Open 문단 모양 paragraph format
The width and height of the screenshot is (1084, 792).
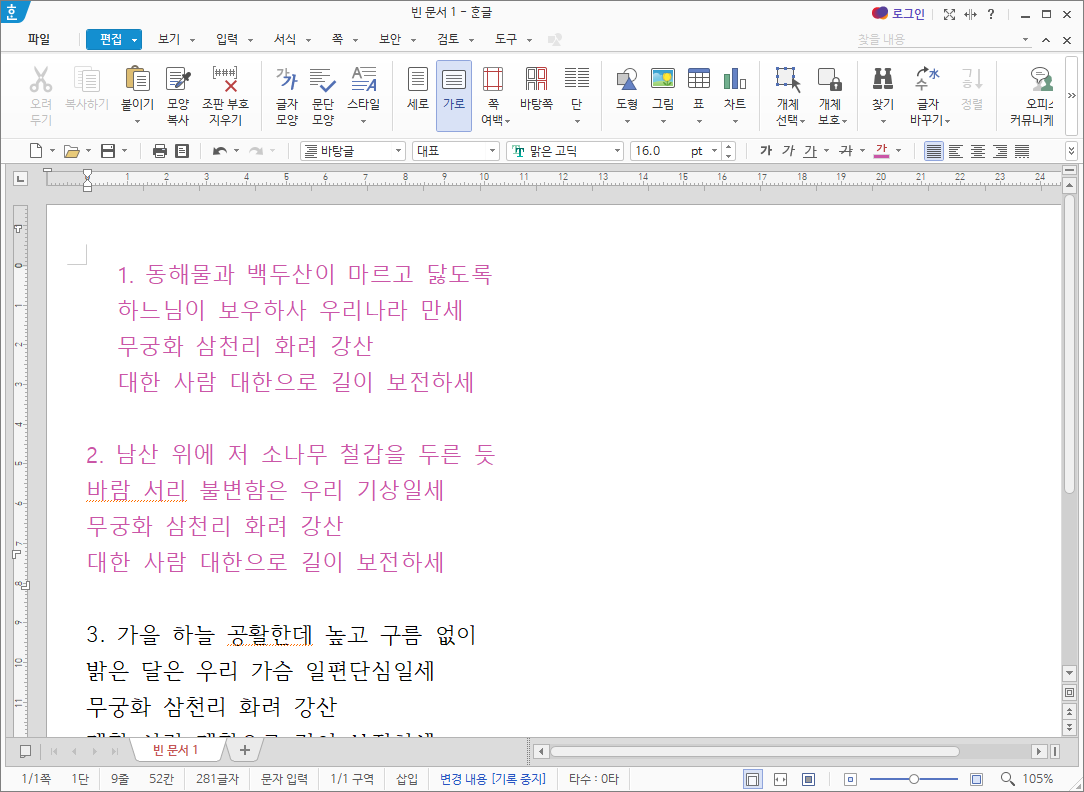pos(323,95)
